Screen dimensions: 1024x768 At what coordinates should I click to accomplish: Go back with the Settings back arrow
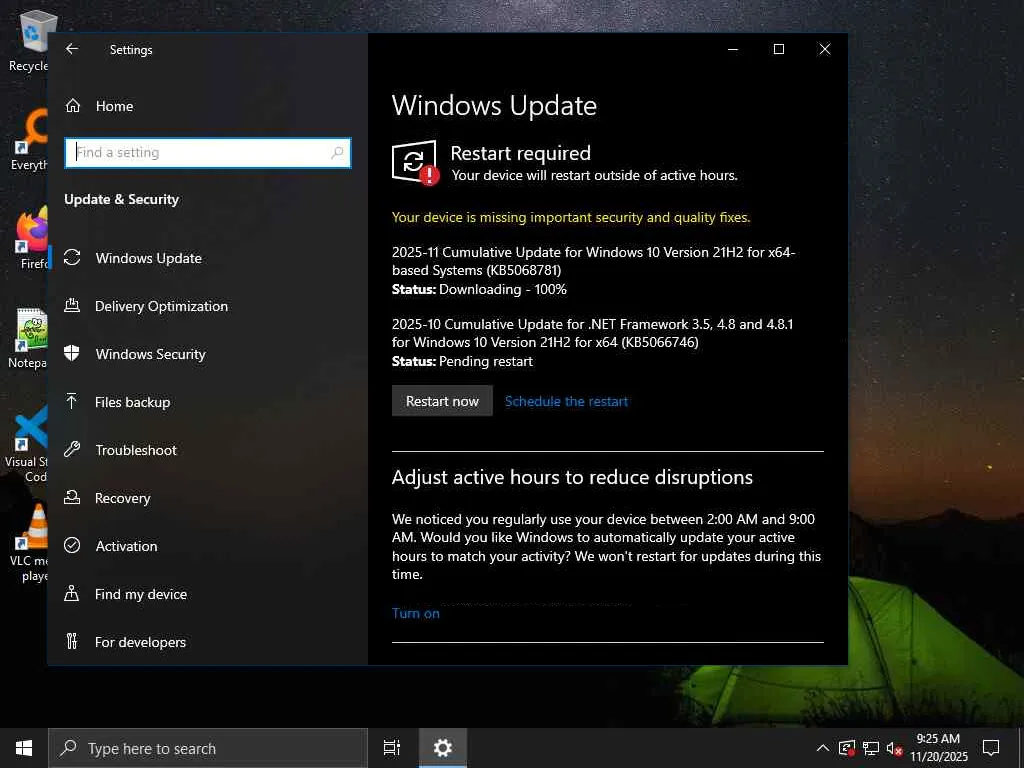click(x=72, y=49)
